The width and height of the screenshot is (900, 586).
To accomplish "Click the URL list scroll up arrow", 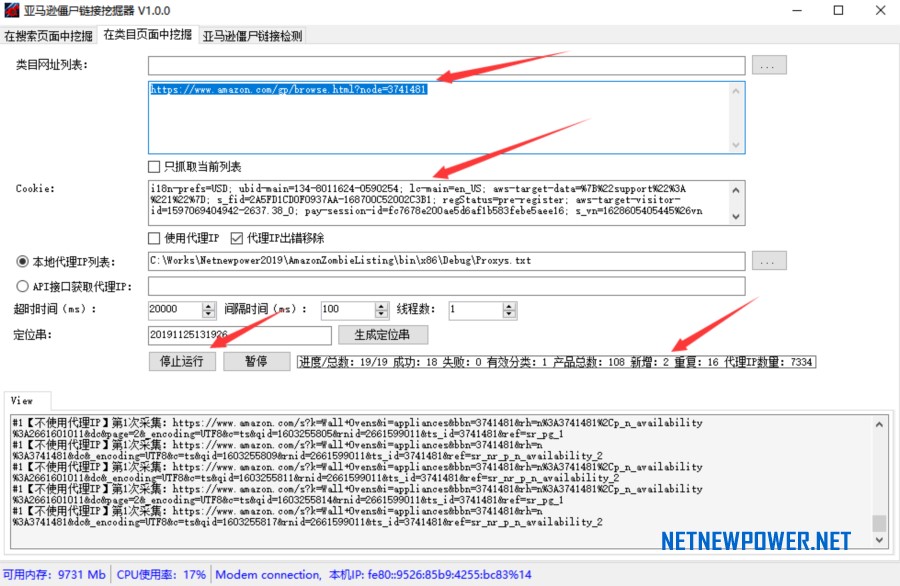I will (x=736, y=91).
